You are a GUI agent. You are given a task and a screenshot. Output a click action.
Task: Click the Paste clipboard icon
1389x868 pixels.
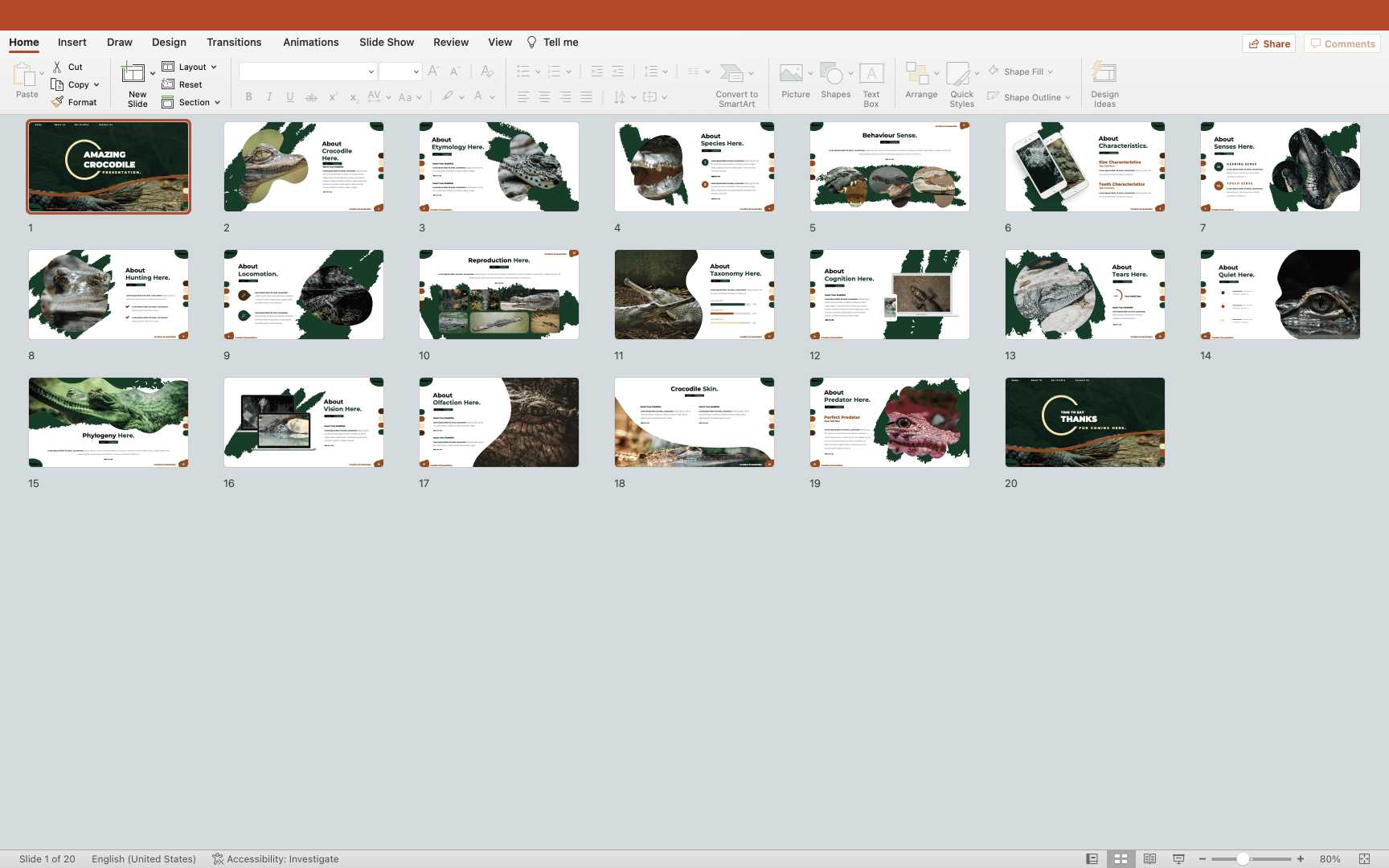coord(24,75)
